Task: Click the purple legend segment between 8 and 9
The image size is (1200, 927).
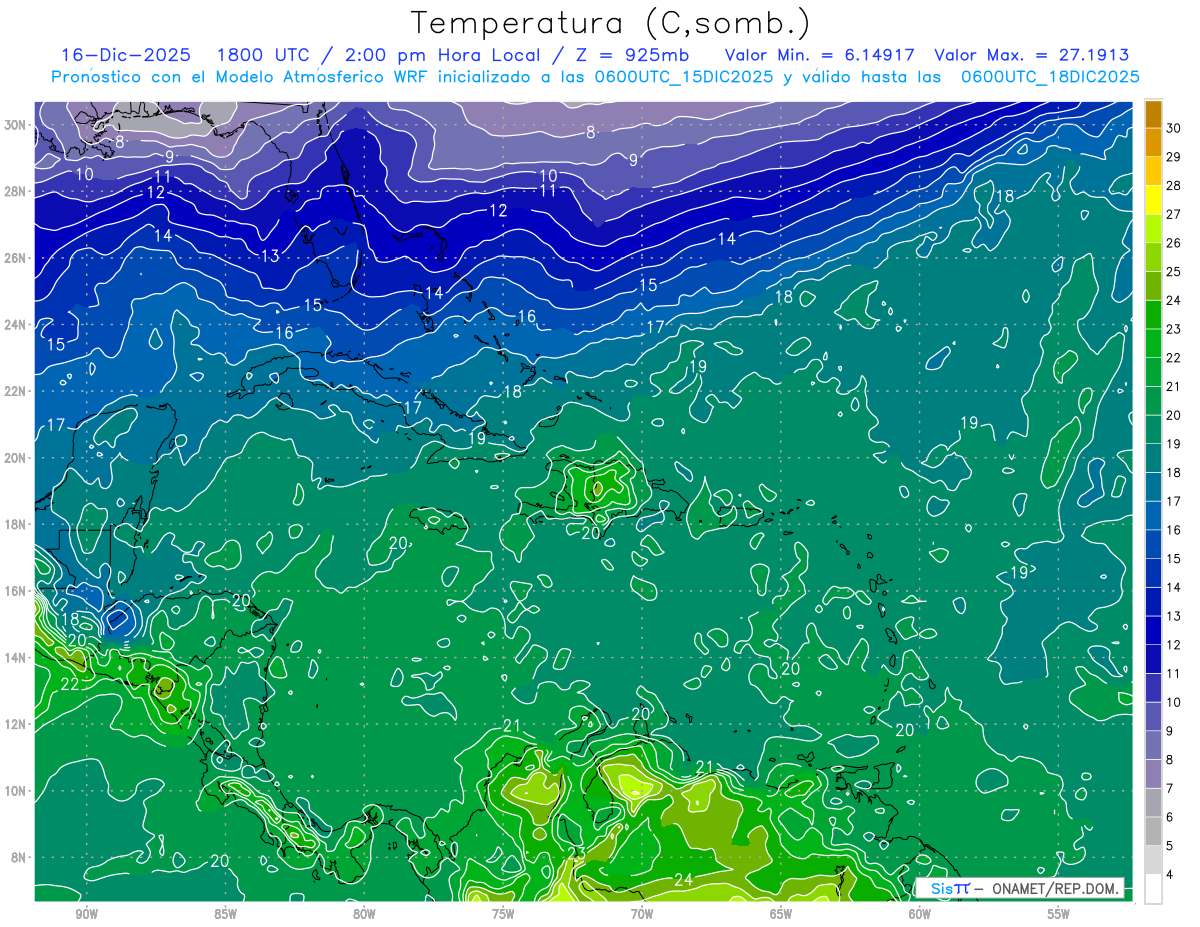Action: pyautogui.click(x=1153, y=746)
